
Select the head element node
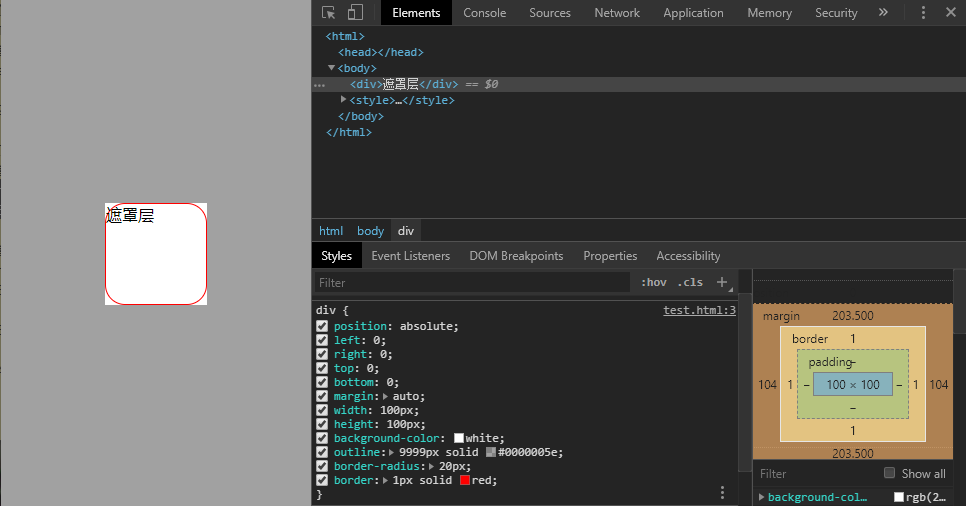click(381, 52)
